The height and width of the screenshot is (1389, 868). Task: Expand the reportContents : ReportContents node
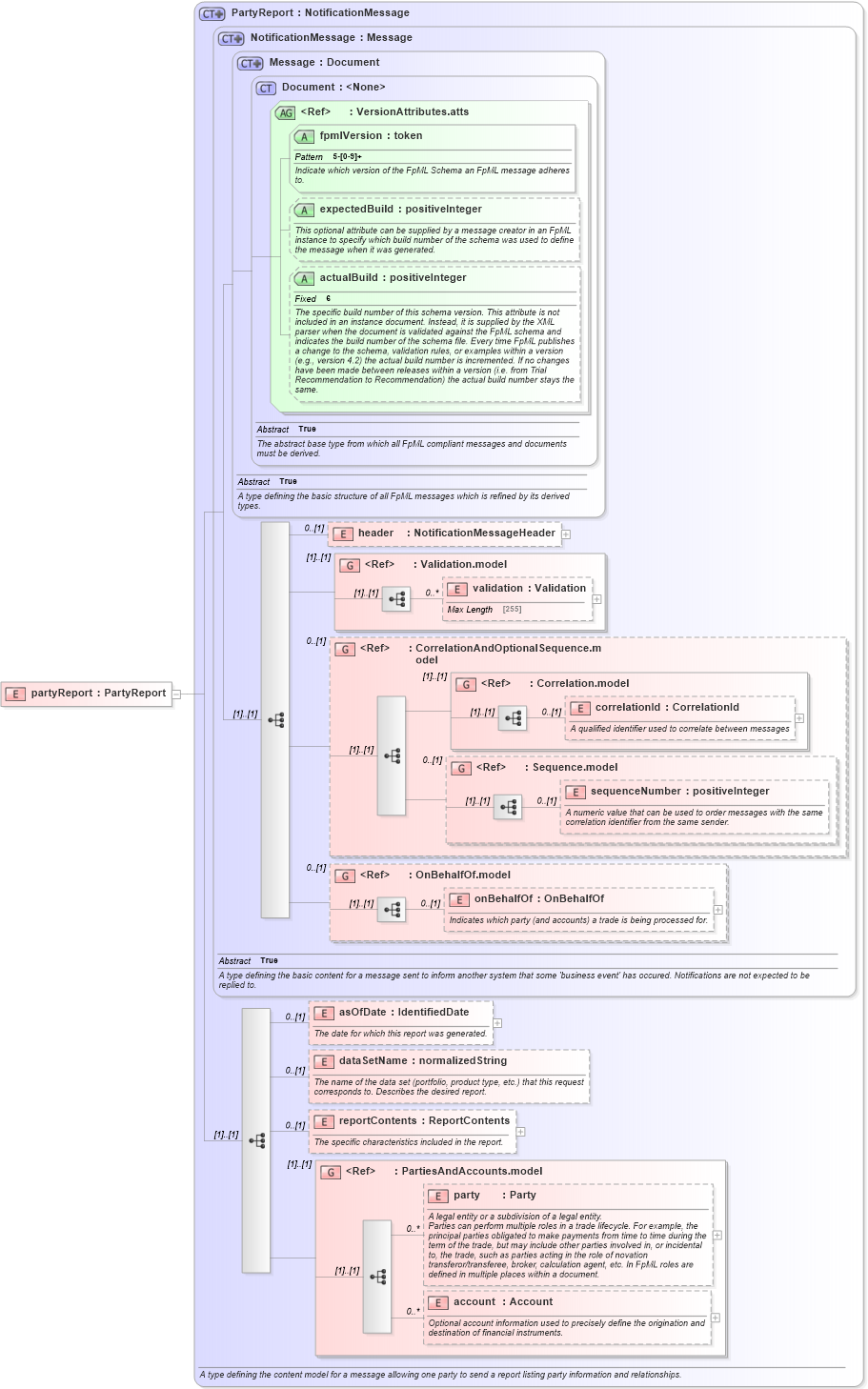click(521, 1132)
